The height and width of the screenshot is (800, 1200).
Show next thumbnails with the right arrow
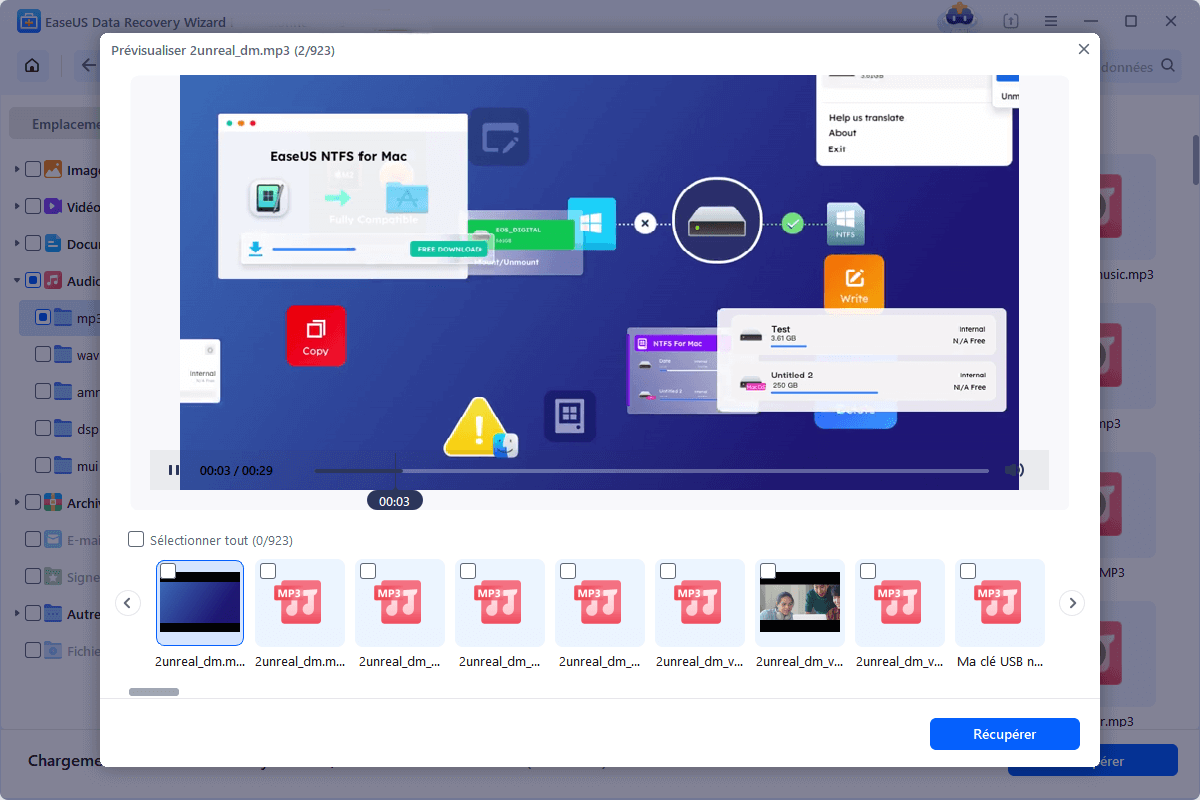(1072, 603)
